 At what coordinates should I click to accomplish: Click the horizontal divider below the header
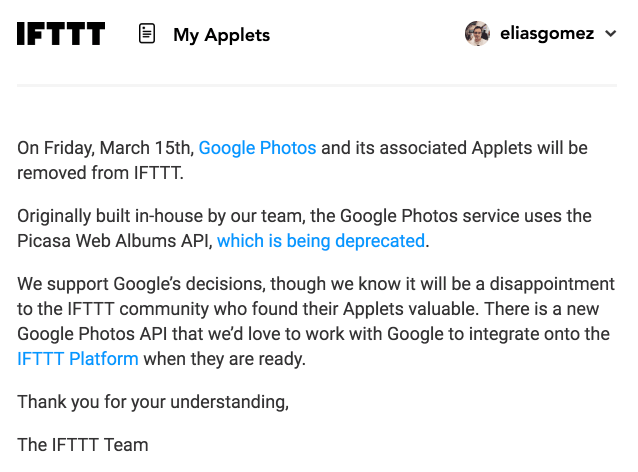click(x=317, y=85)
